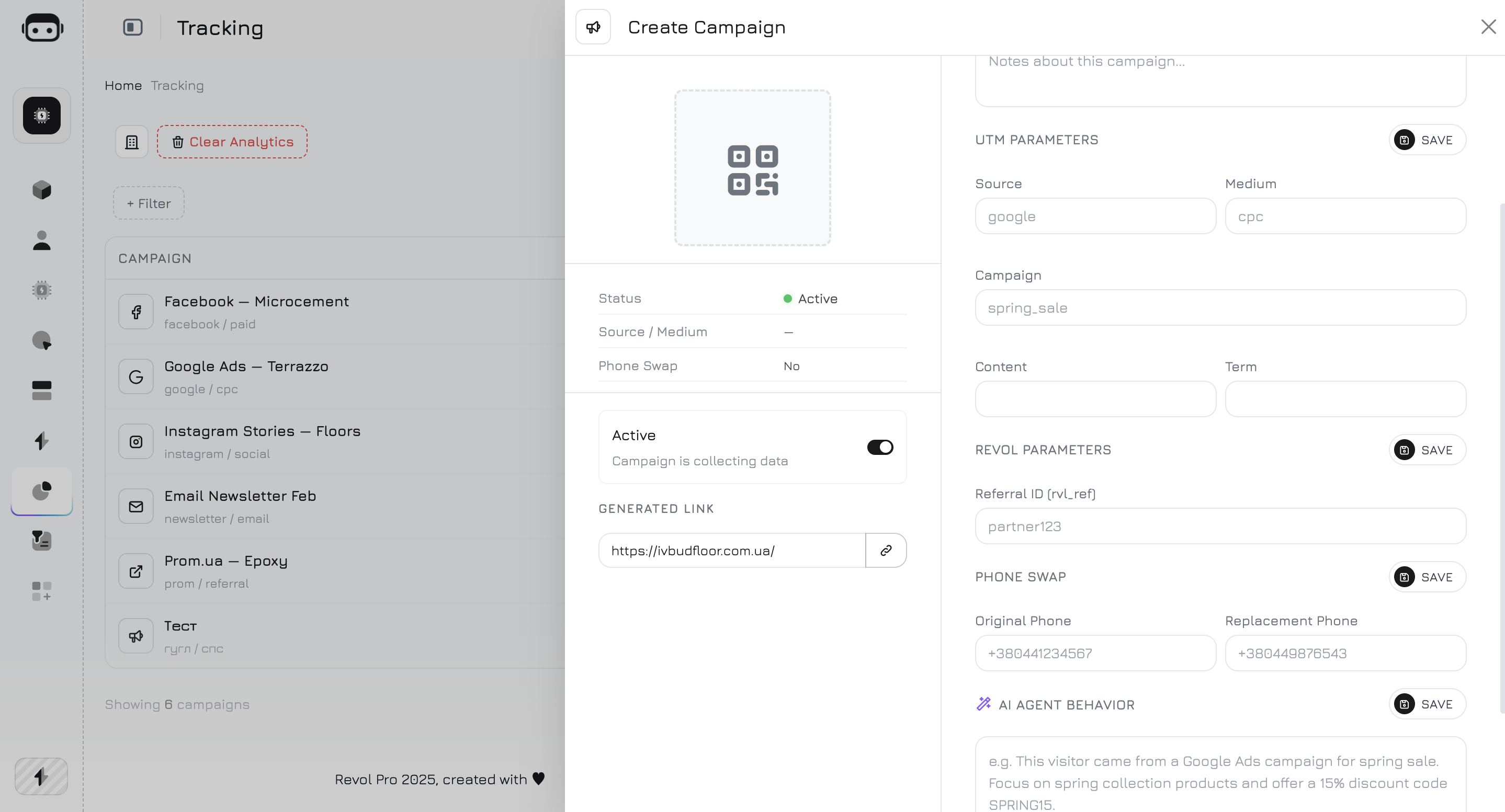Click the copy link icon next to generated link

coord(886,550)
